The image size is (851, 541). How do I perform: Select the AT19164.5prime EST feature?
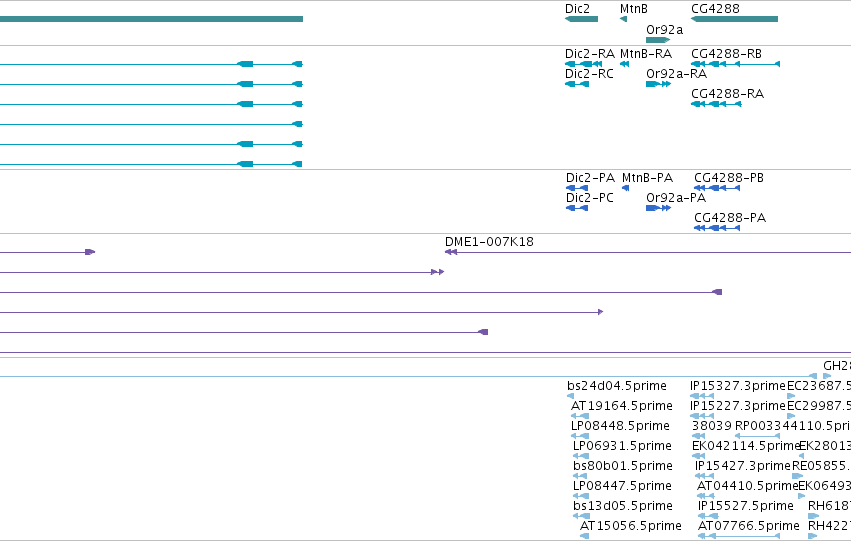(580, 416)
